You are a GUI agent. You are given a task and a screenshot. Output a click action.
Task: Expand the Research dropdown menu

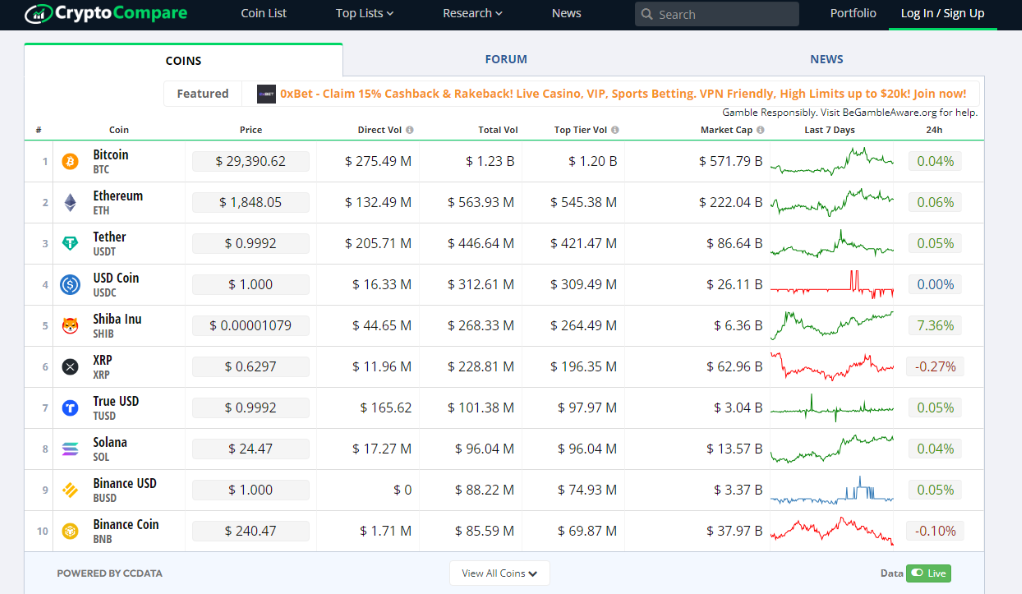[x=472, y=13]
